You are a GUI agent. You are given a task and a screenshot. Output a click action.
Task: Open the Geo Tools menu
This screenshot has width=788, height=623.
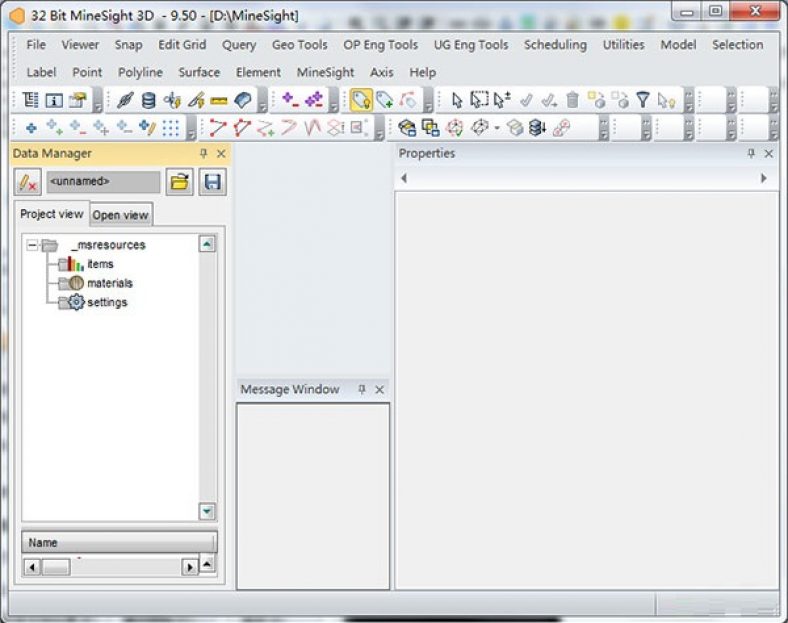pyautogui.click(x=300, y=45)
